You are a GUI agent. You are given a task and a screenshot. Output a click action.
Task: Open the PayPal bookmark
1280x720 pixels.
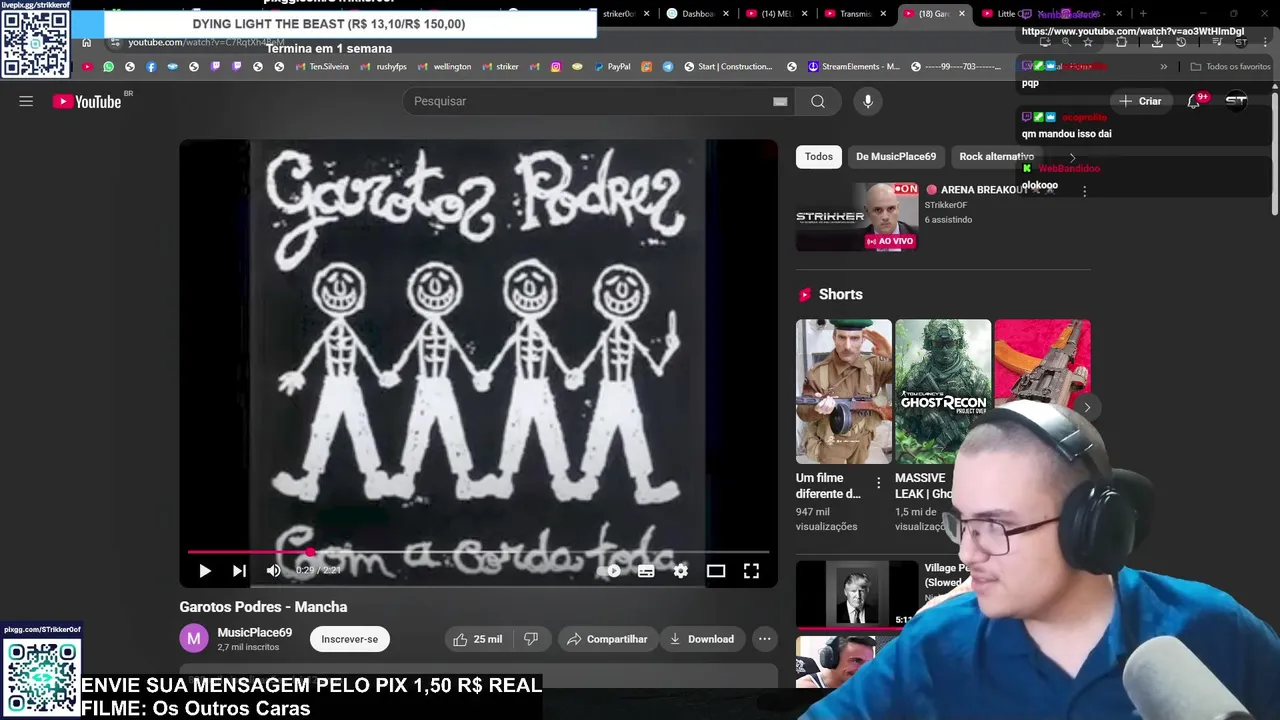[x=612, y=67]
